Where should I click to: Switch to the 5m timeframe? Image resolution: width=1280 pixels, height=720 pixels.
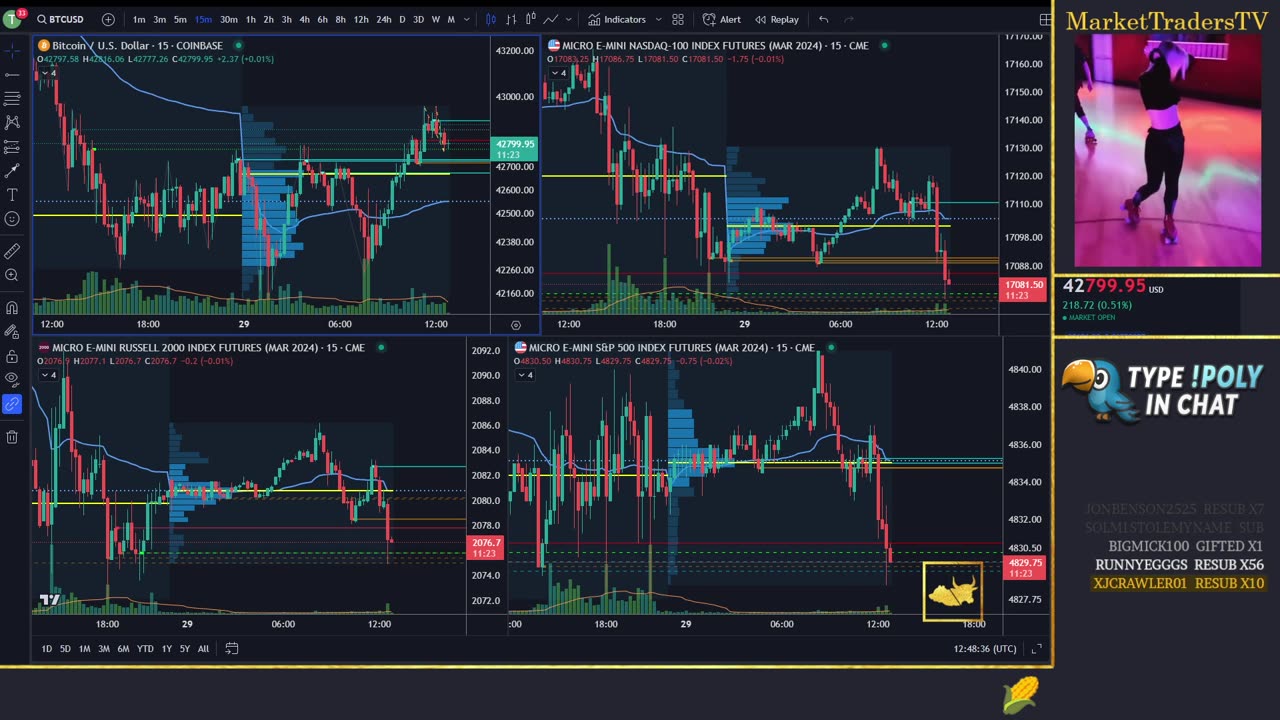(180, 19)
